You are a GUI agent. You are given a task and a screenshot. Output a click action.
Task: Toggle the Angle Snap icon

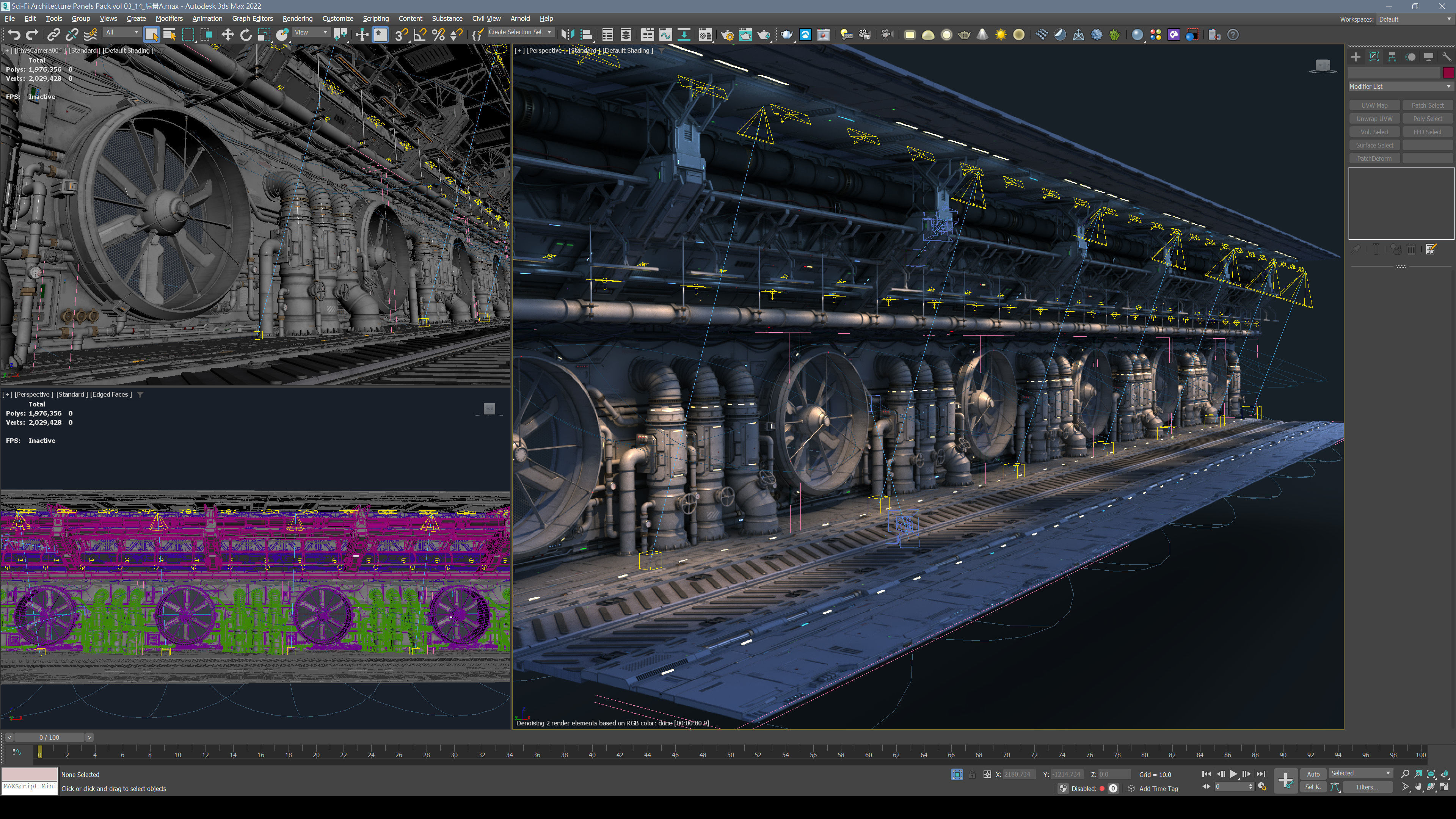[x=419, y=35]
